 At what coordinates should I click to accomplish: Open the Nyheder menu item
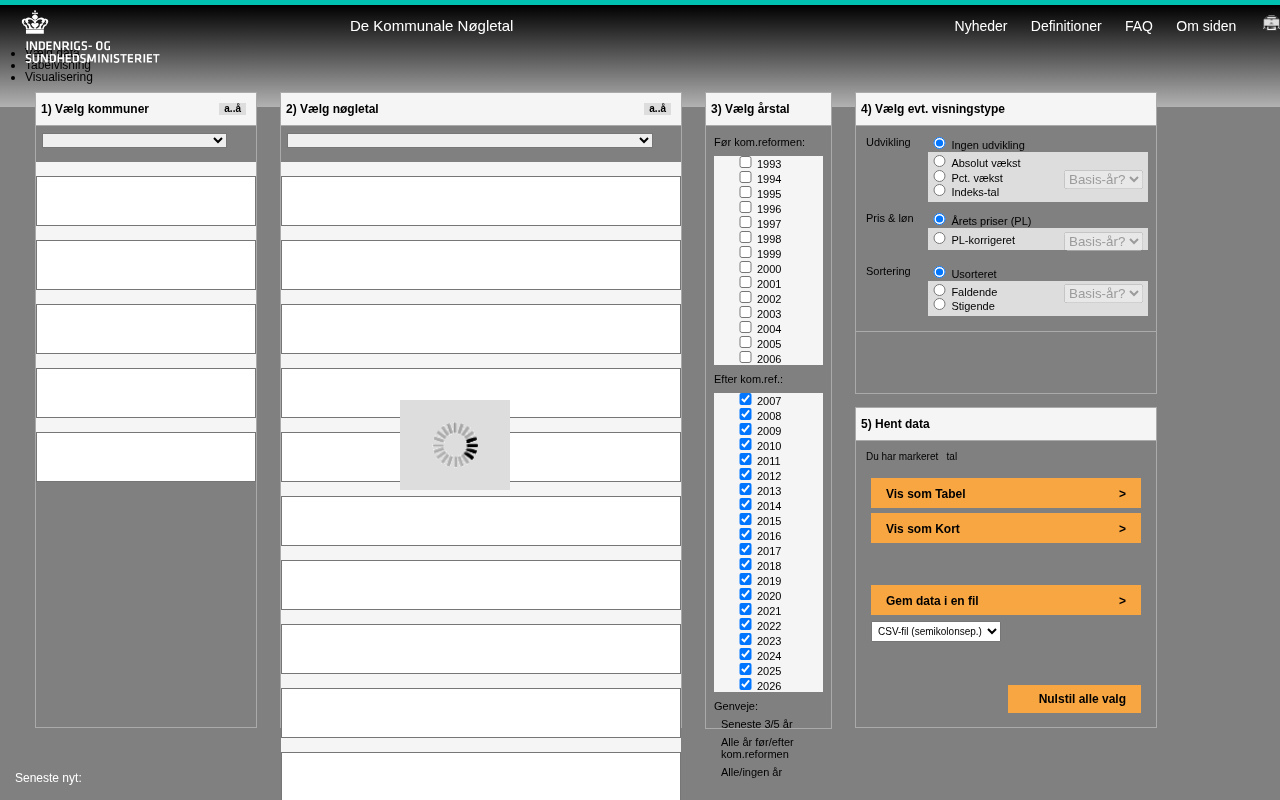pos(980,26)
